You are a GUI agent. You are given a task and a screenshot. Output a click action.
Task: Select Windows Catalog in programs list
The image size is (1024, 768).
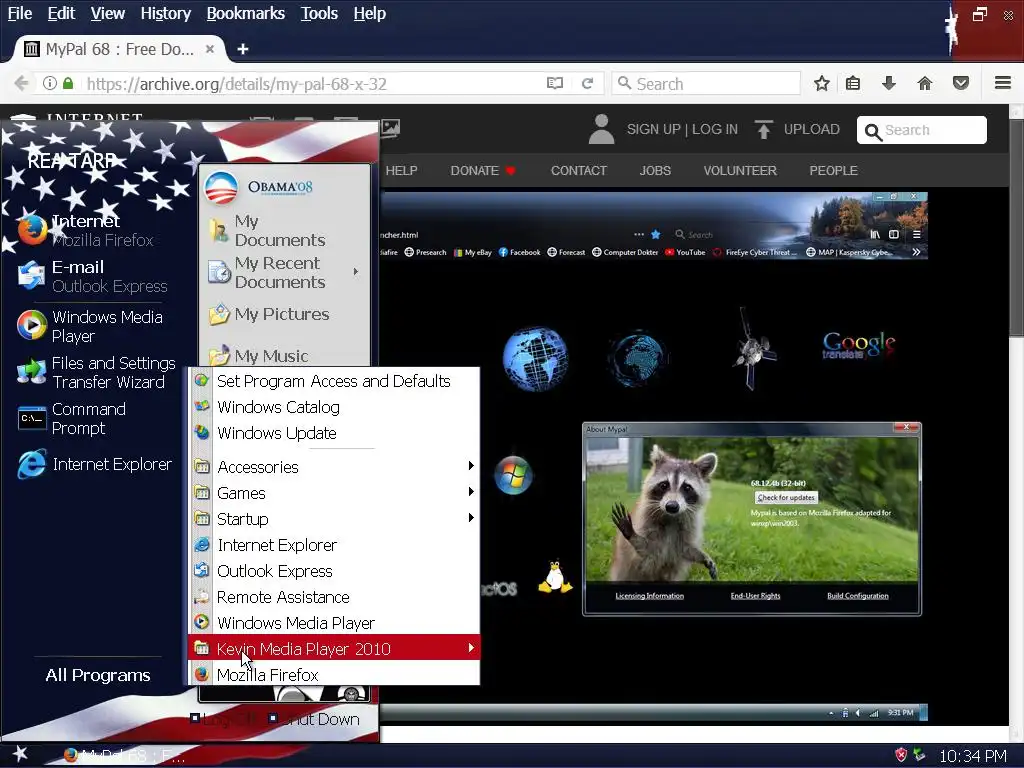[334, 407]
